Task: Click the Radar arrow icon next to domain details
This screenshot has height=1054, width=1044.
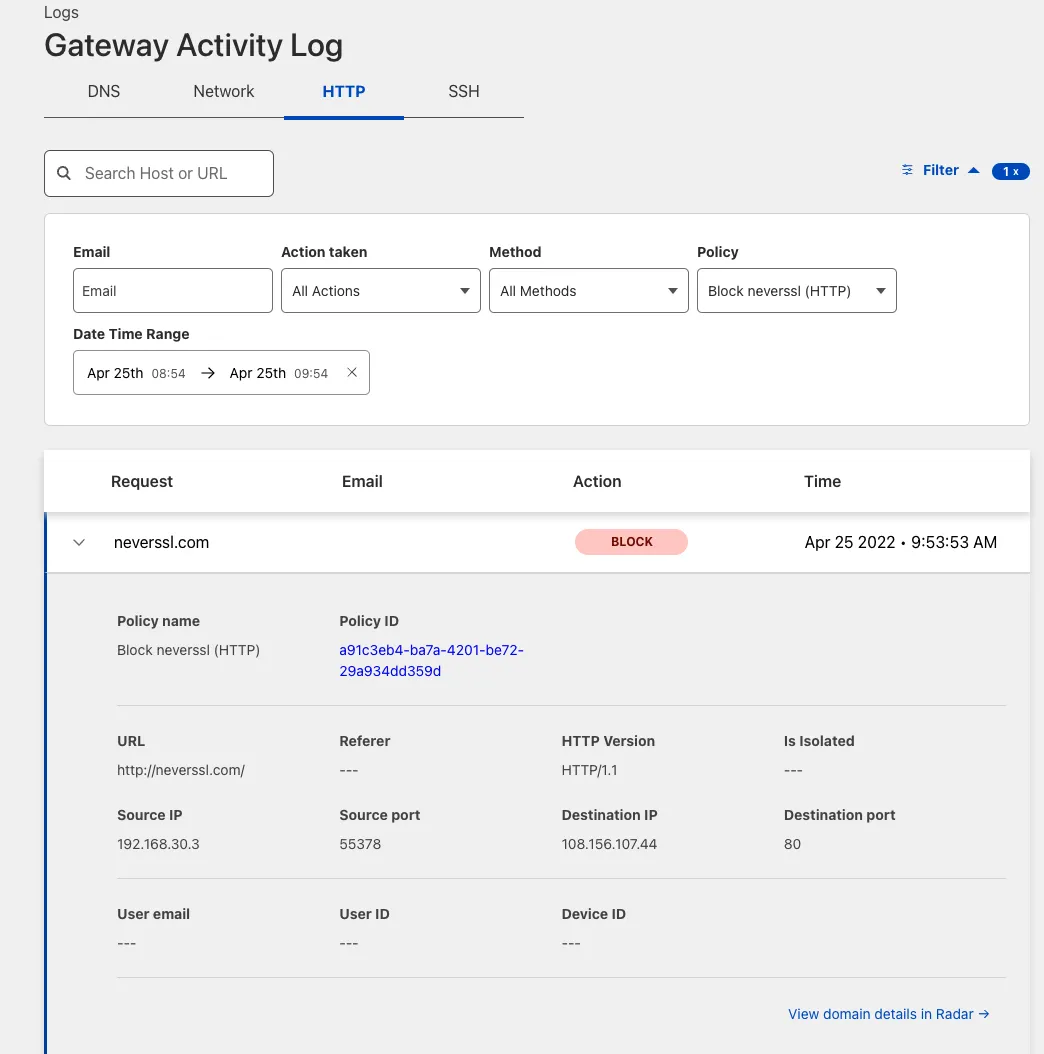Action: pyautogui.click(x=983, y=1014)
